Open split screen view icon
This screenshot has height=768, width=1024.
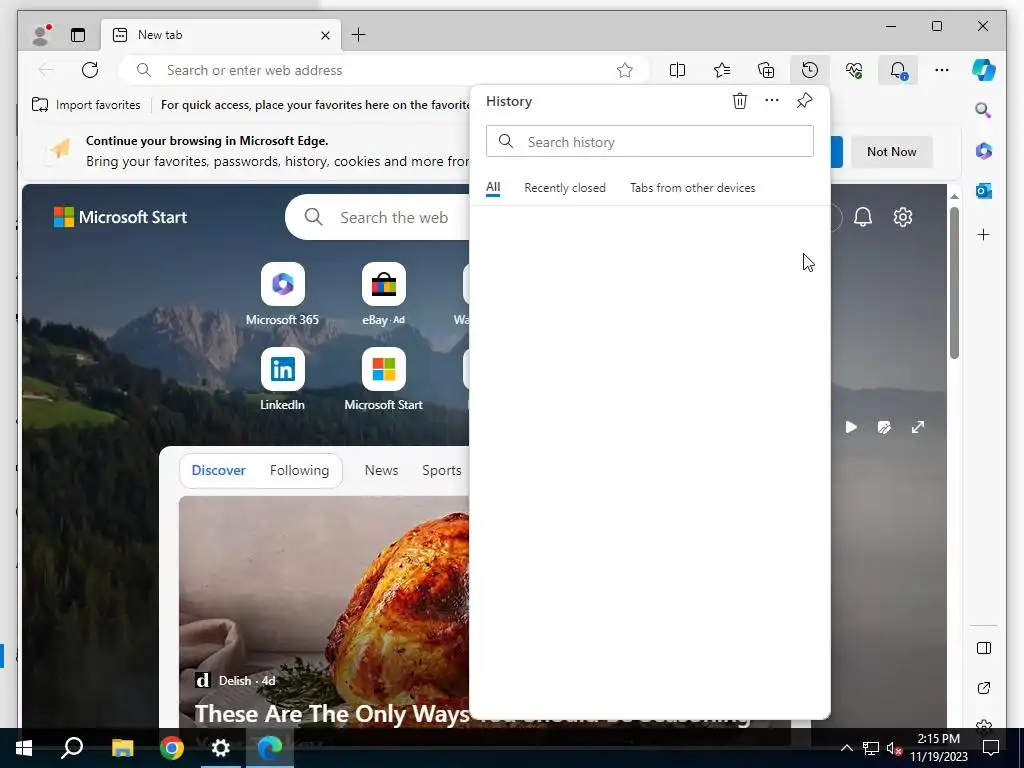pyautogui.click(x=677, y=70)
